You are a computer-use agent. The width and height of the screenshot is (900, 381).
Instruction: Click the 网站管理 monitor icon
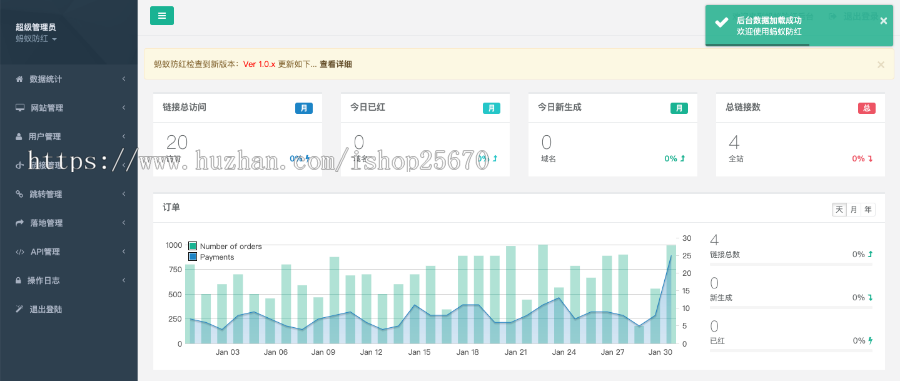[20, 108]
